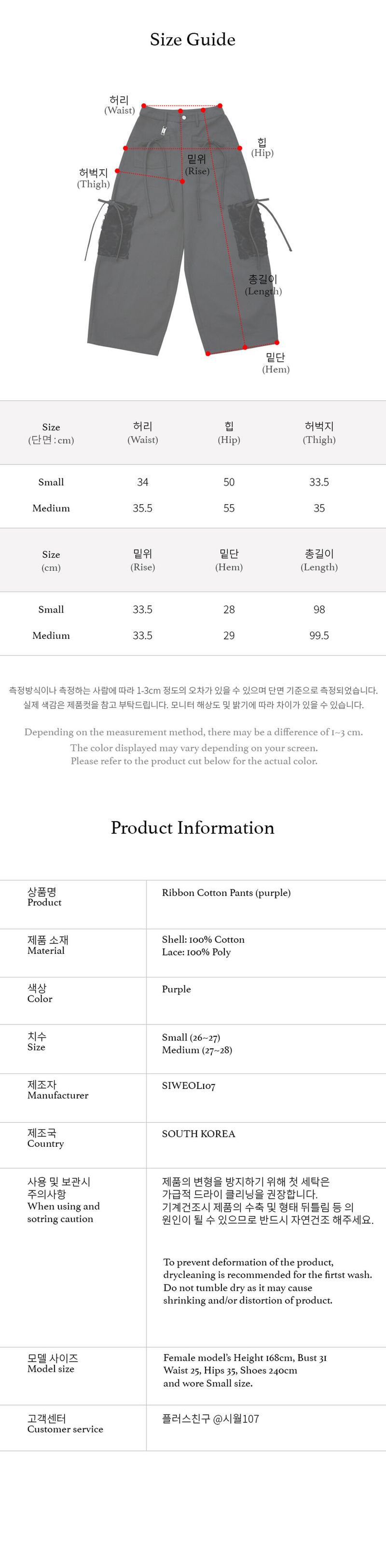Click the Shell: 100% Cotton material text
Screen dimensions: 386x1568
(203, 939)
